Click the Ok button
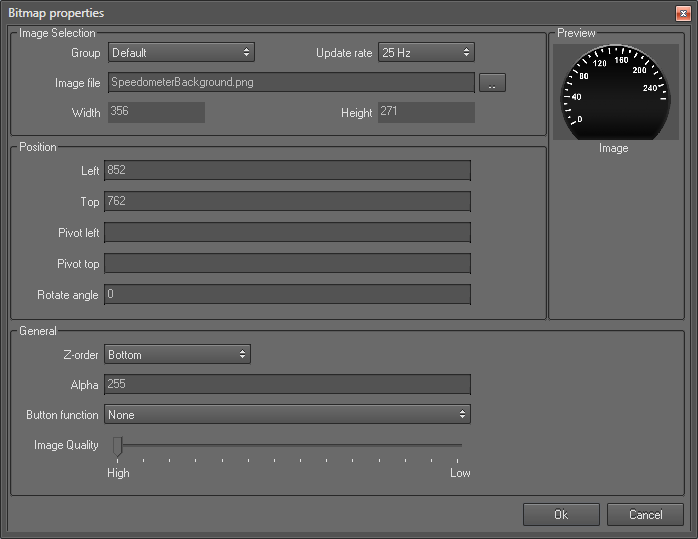 [561, 514]
